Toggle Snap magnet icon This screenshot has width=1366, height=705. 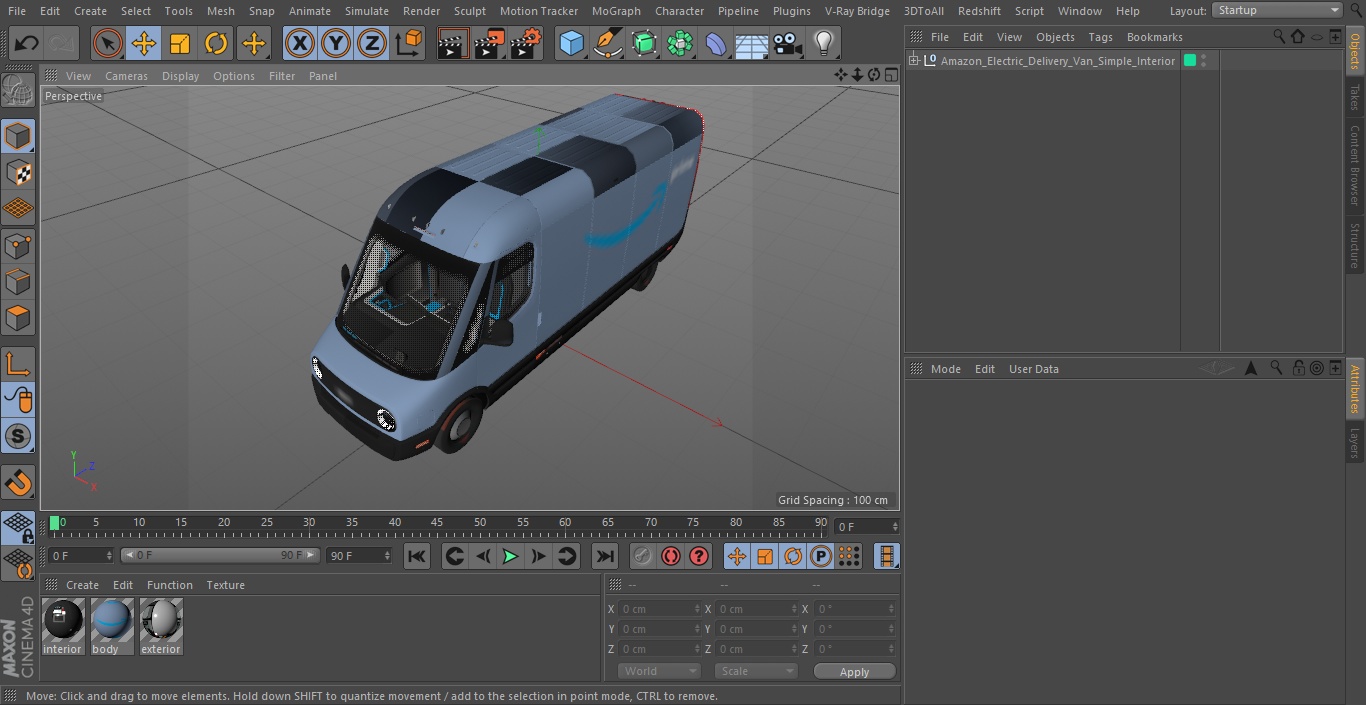pos(18,483)
